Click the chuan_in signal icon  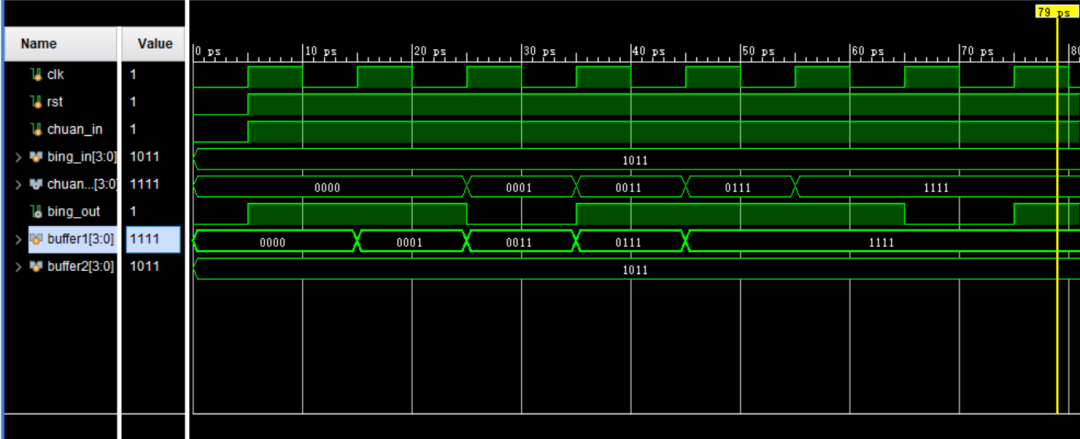(37, 129)
